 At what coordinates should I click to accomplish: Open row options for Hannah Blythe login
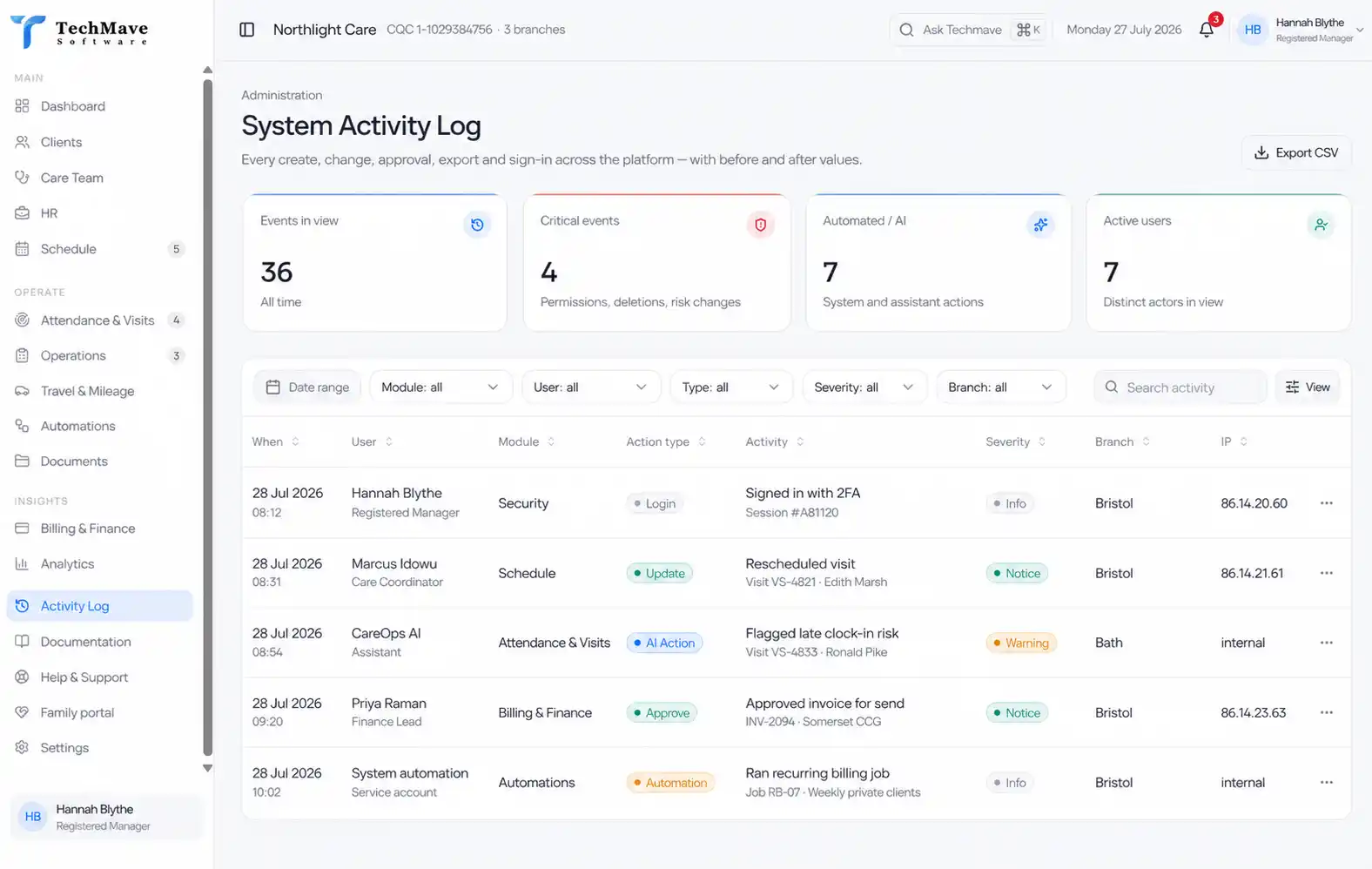click(x=1326, y=503)
